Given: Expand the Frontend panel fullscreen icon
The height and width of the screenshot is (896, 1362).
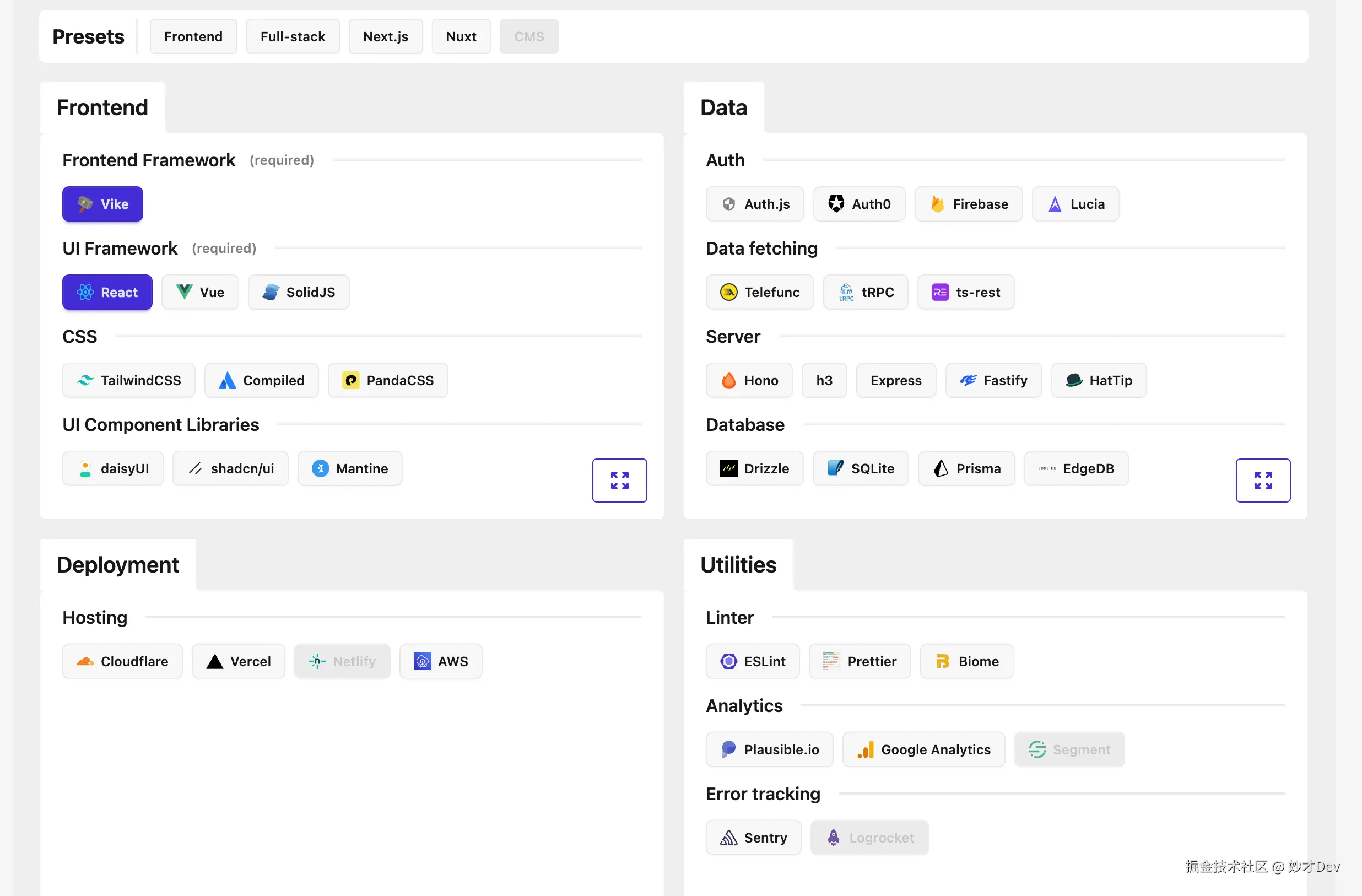Looking at the screenshot, I should [x=619, y=480].
